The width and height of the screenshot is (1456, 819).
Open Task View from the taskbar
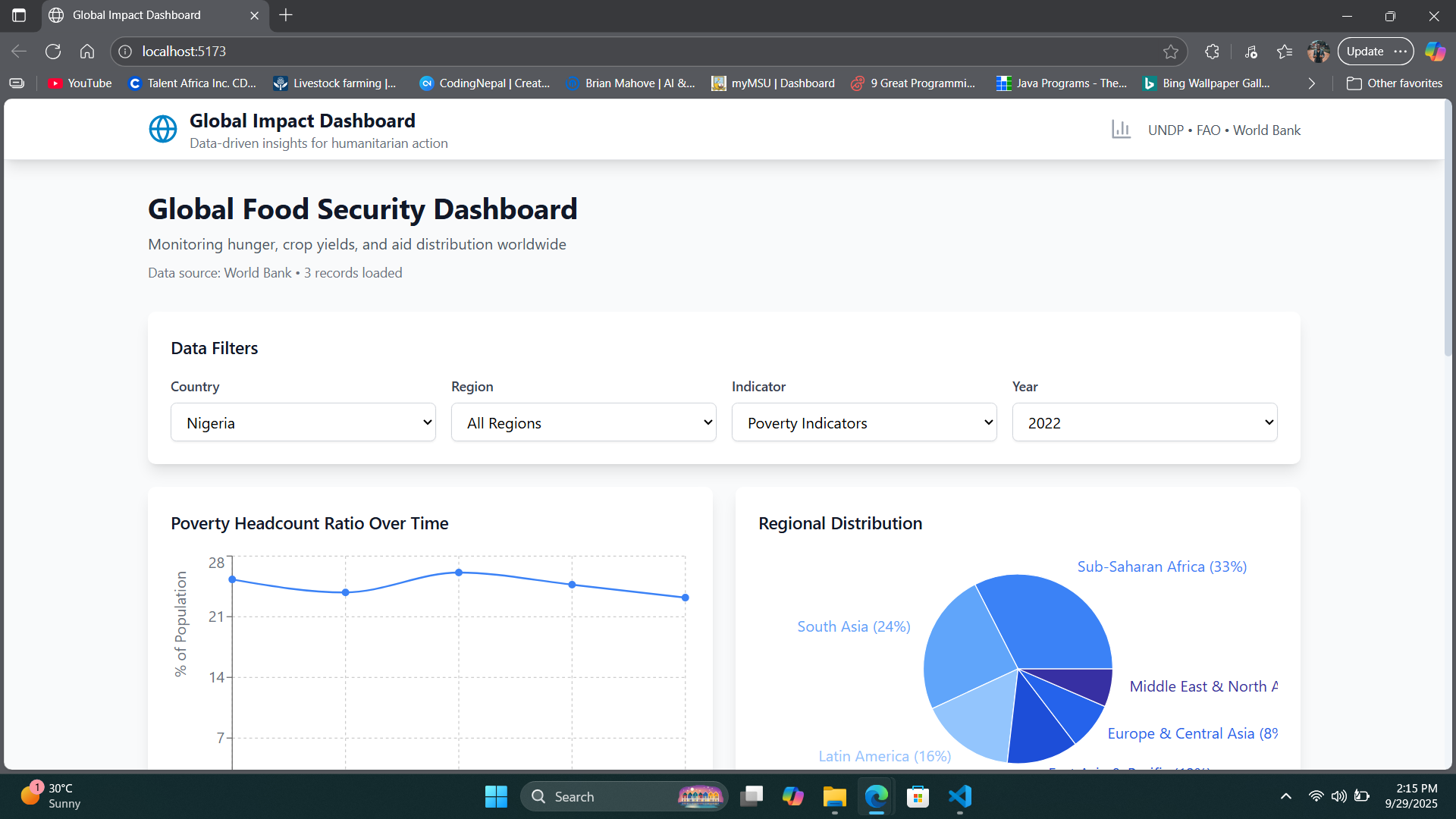pyautogui.click(x=752, y=796)
